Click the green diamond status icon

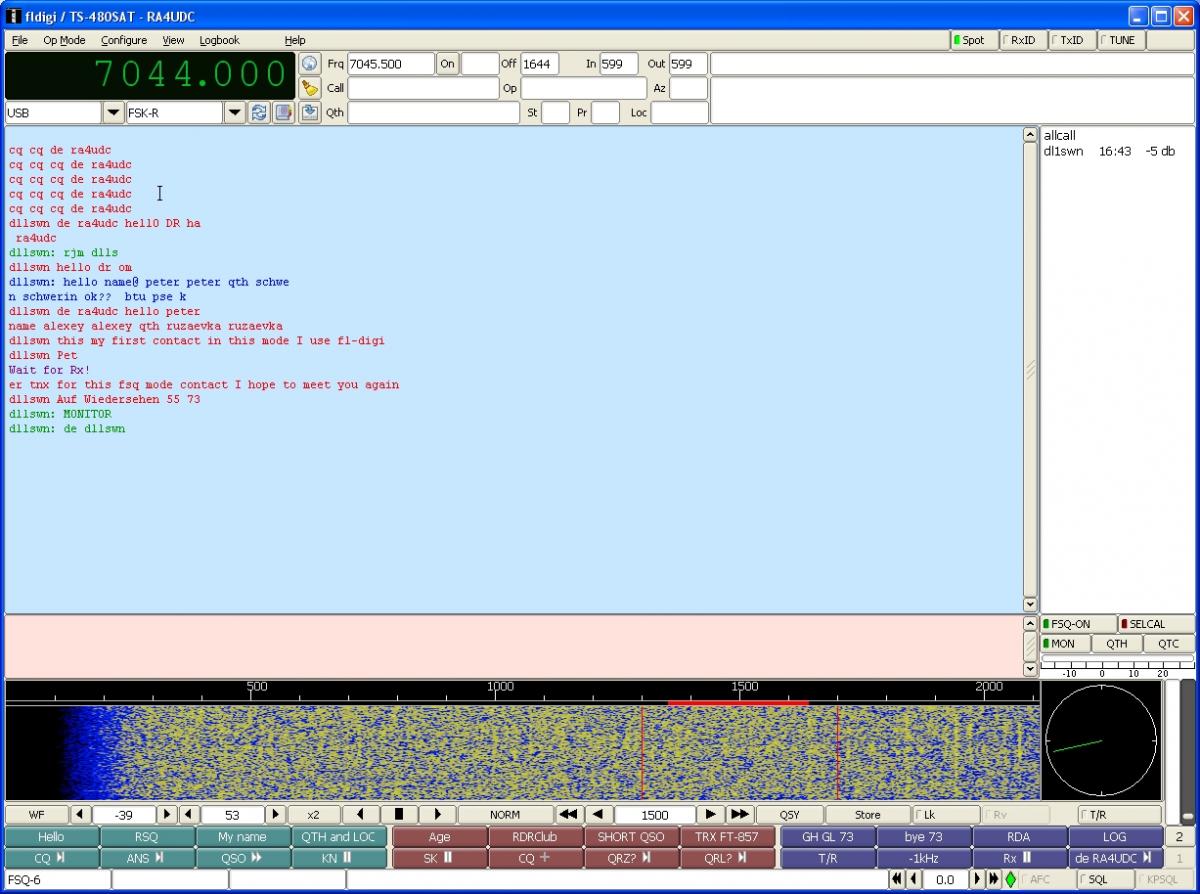click(1010, 880)
